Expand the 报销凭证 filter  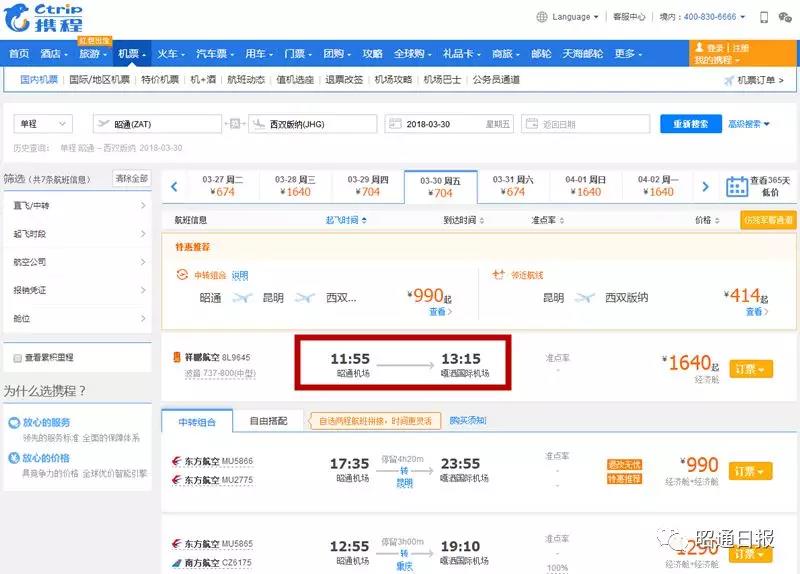(x=78, y=290)
